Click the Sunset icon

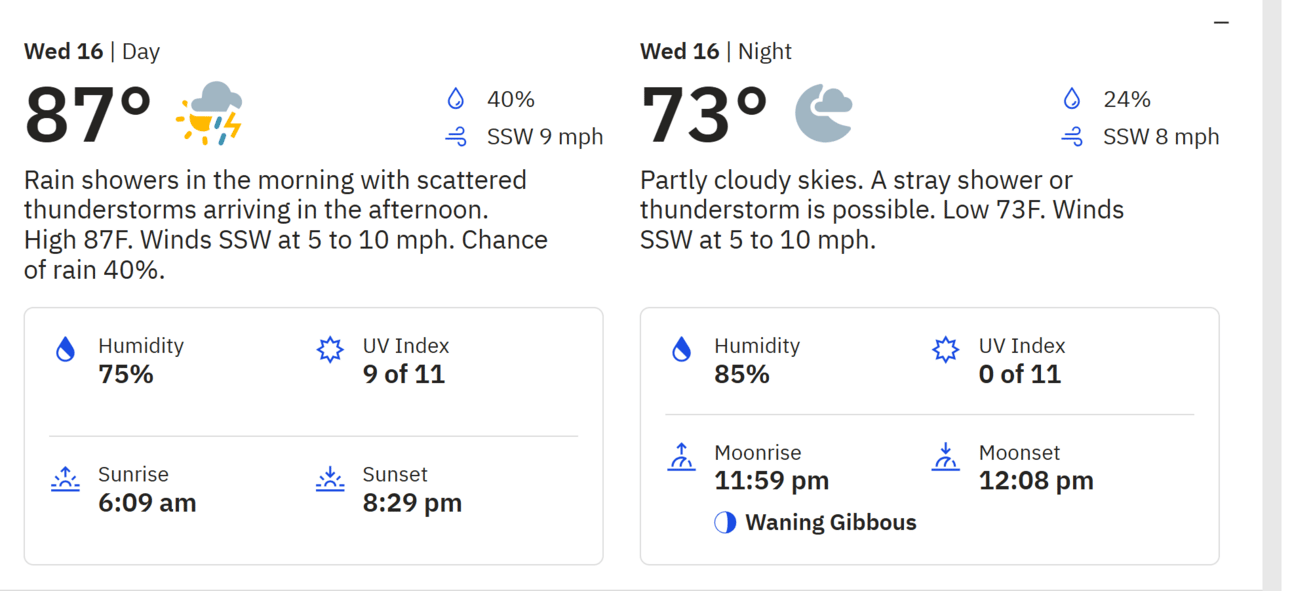[x=329, y=478]
